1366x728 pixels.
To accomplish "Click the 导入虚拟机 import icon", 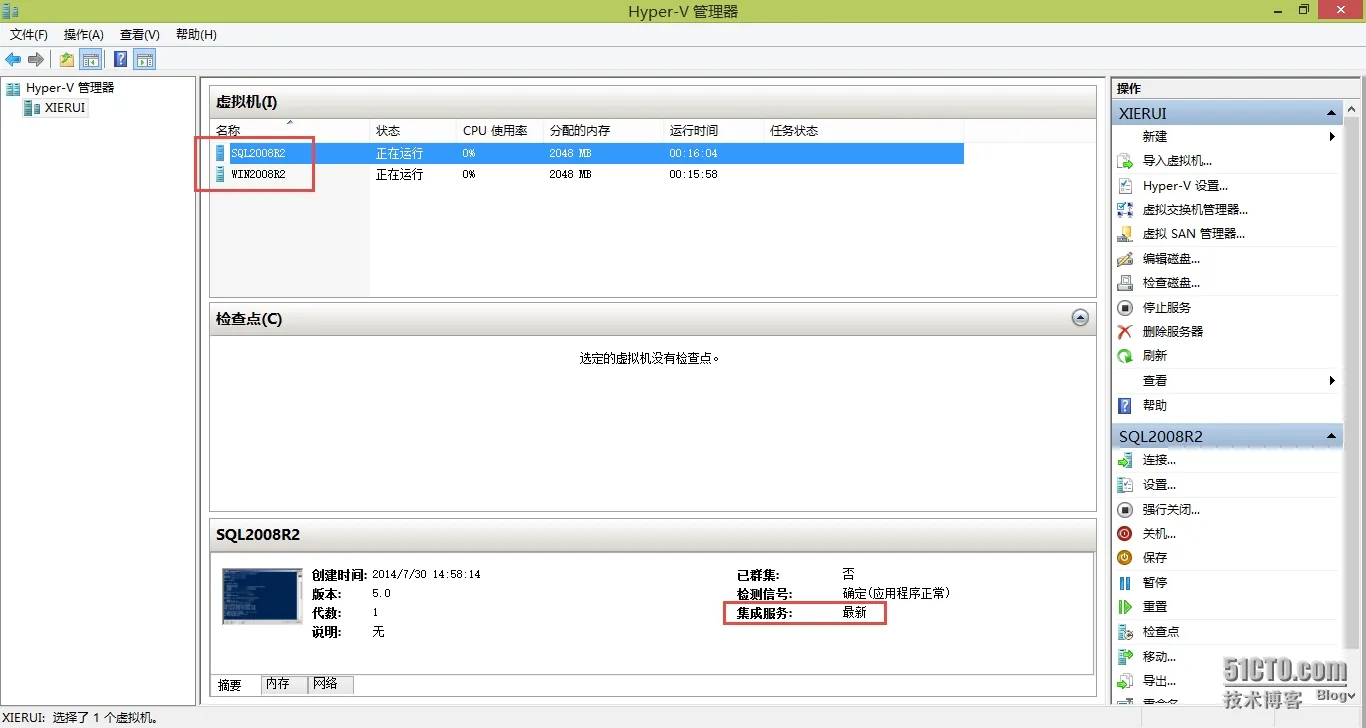I will click(1125, 161).
